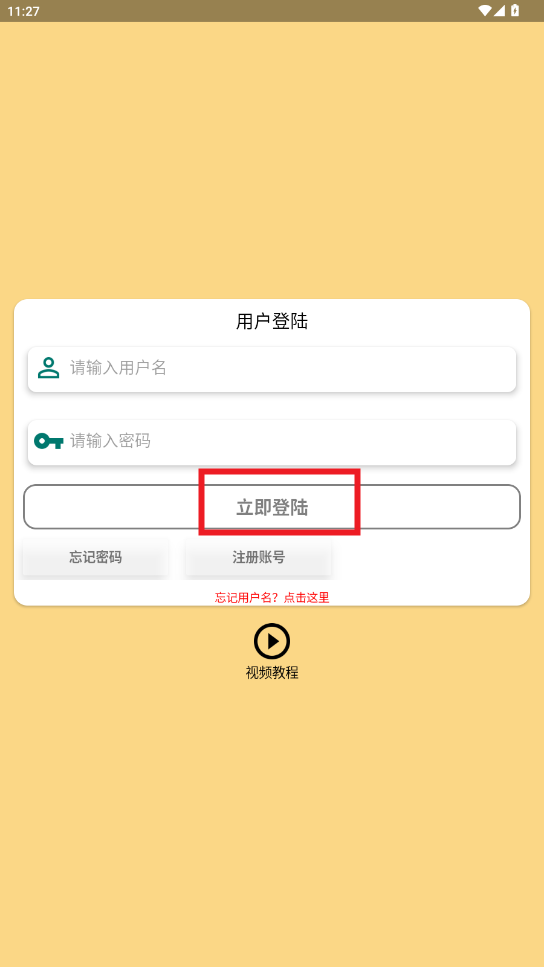Tap the empty yellow area above login card

(272, 160)
